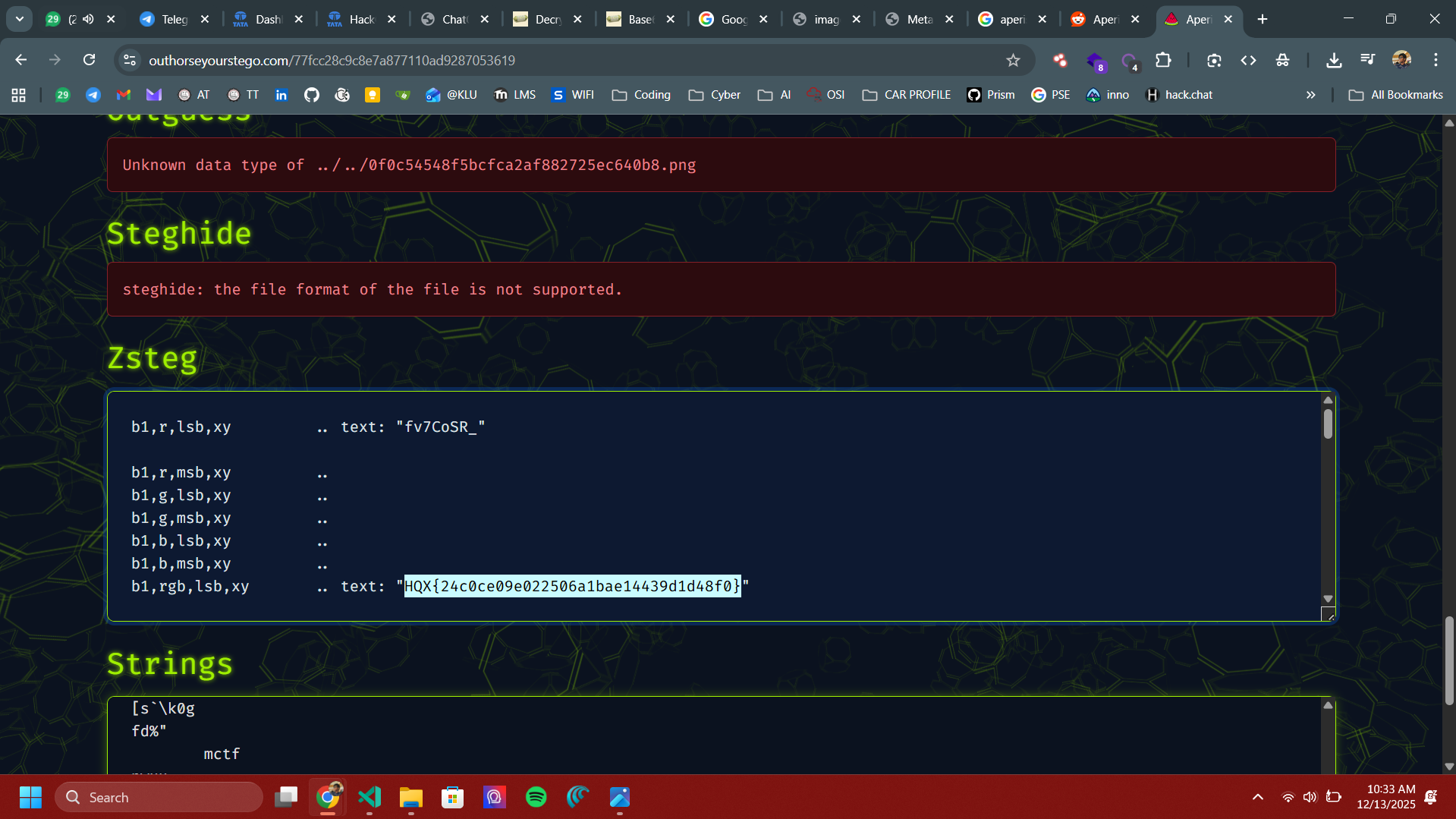Launch Spotify from the taskbar
The width and height of the screenshot is (1456, 819).
coord(536,797)
